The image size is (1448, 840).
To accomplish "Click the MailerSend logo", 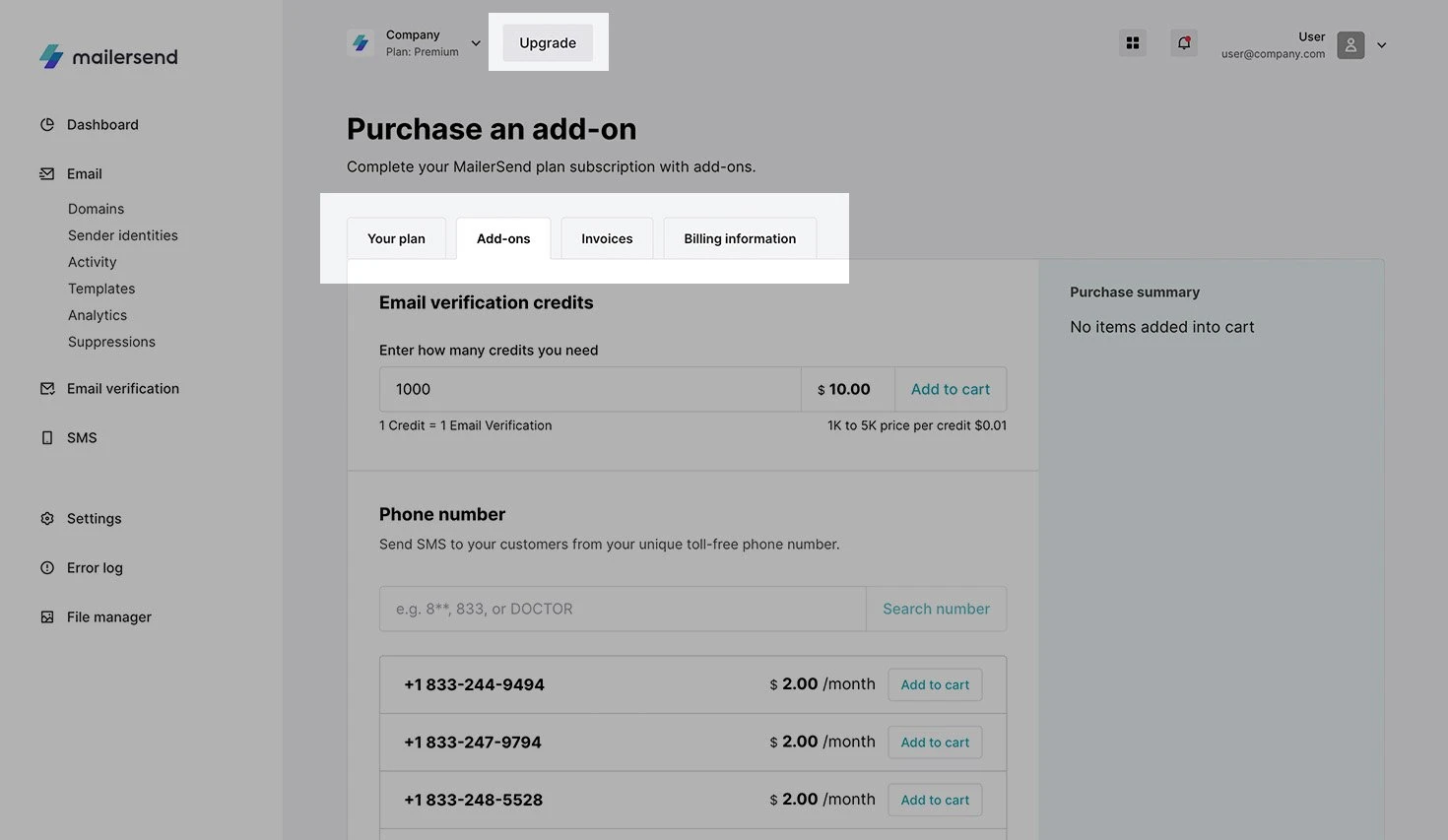I will (108, 57).
